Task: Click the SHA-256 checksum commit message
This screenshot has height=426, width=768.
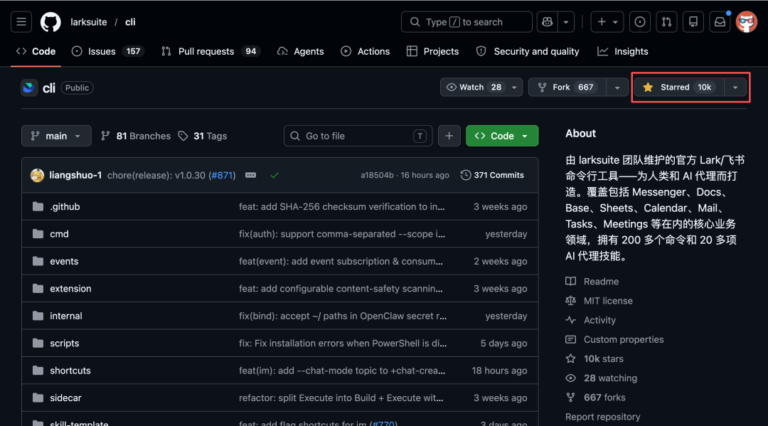Action: coord(342,207)
